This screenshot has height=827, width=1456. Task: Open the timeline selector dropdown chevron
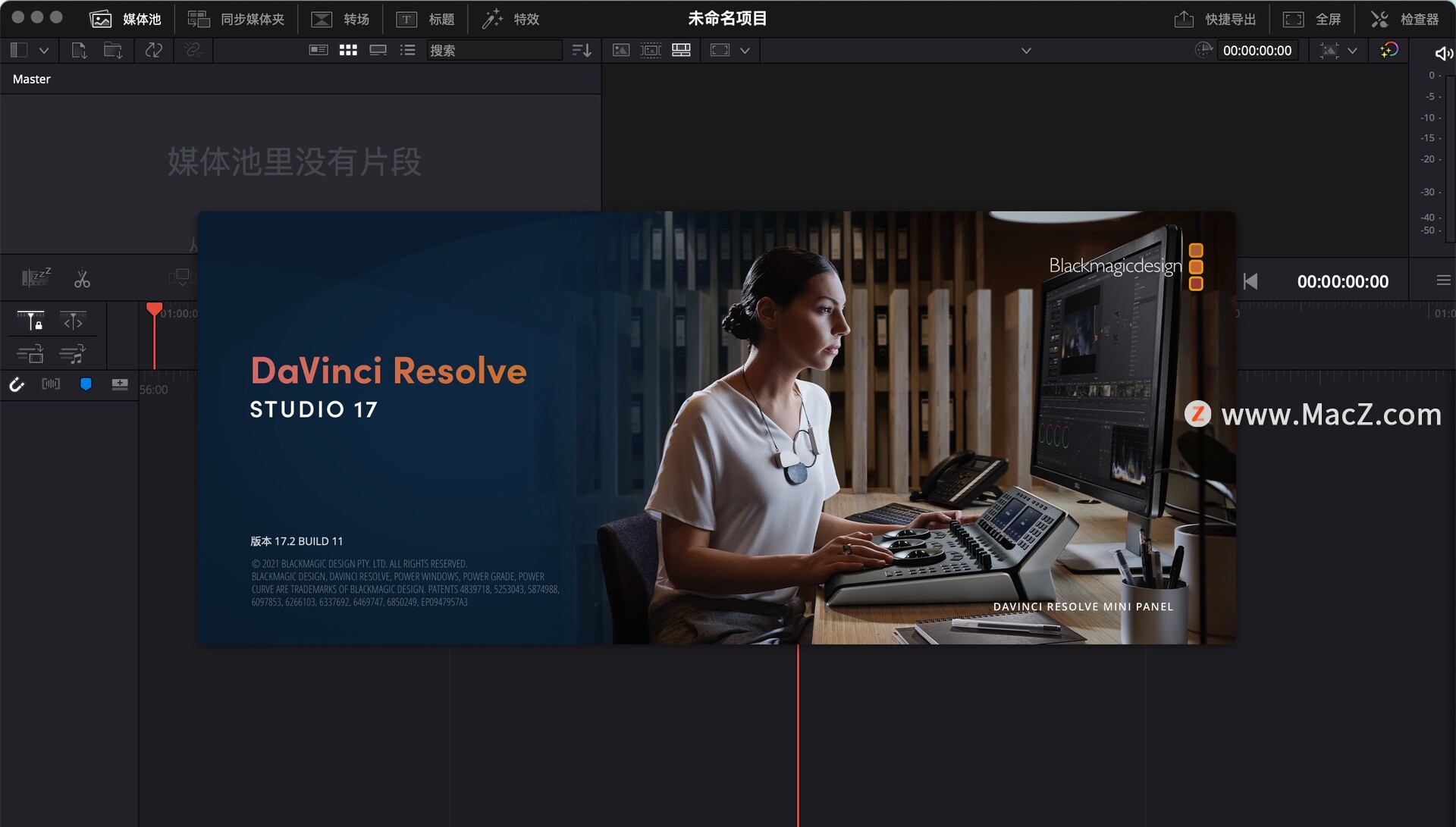click(x=1026, y=51)
